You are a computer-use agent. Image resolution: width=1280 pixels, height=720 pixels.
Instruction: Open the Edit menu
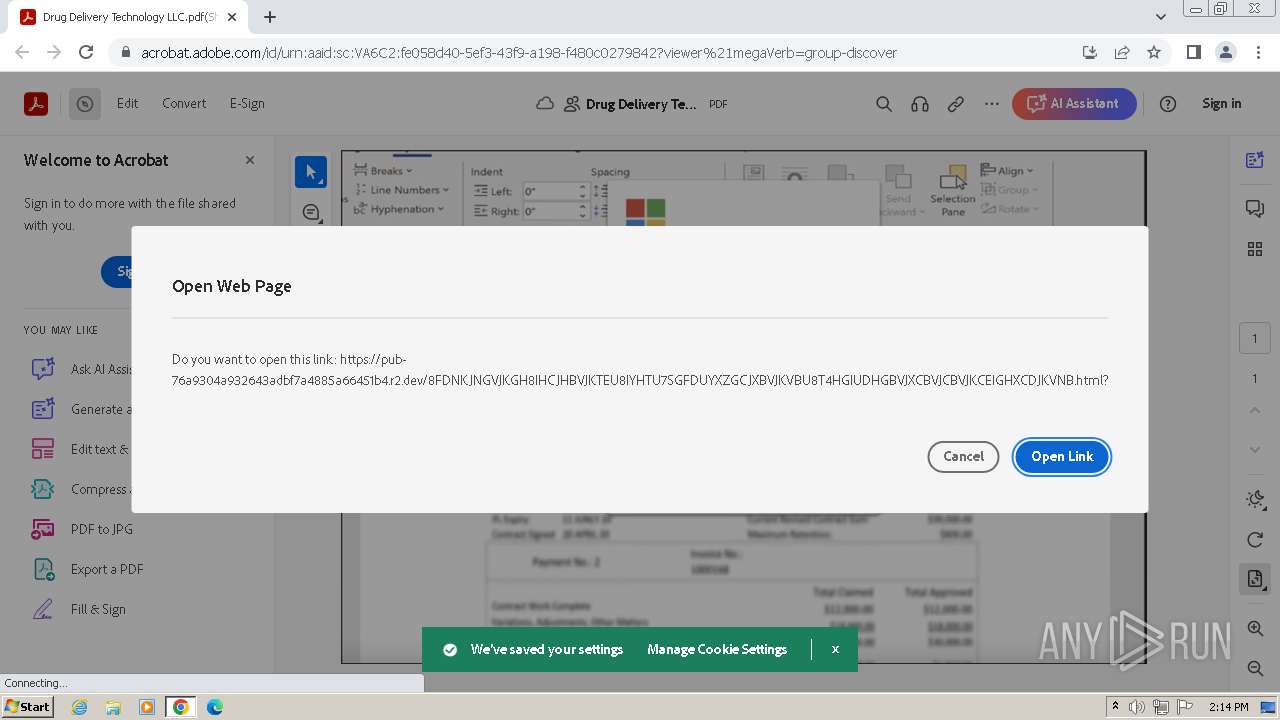coord(127,103)
